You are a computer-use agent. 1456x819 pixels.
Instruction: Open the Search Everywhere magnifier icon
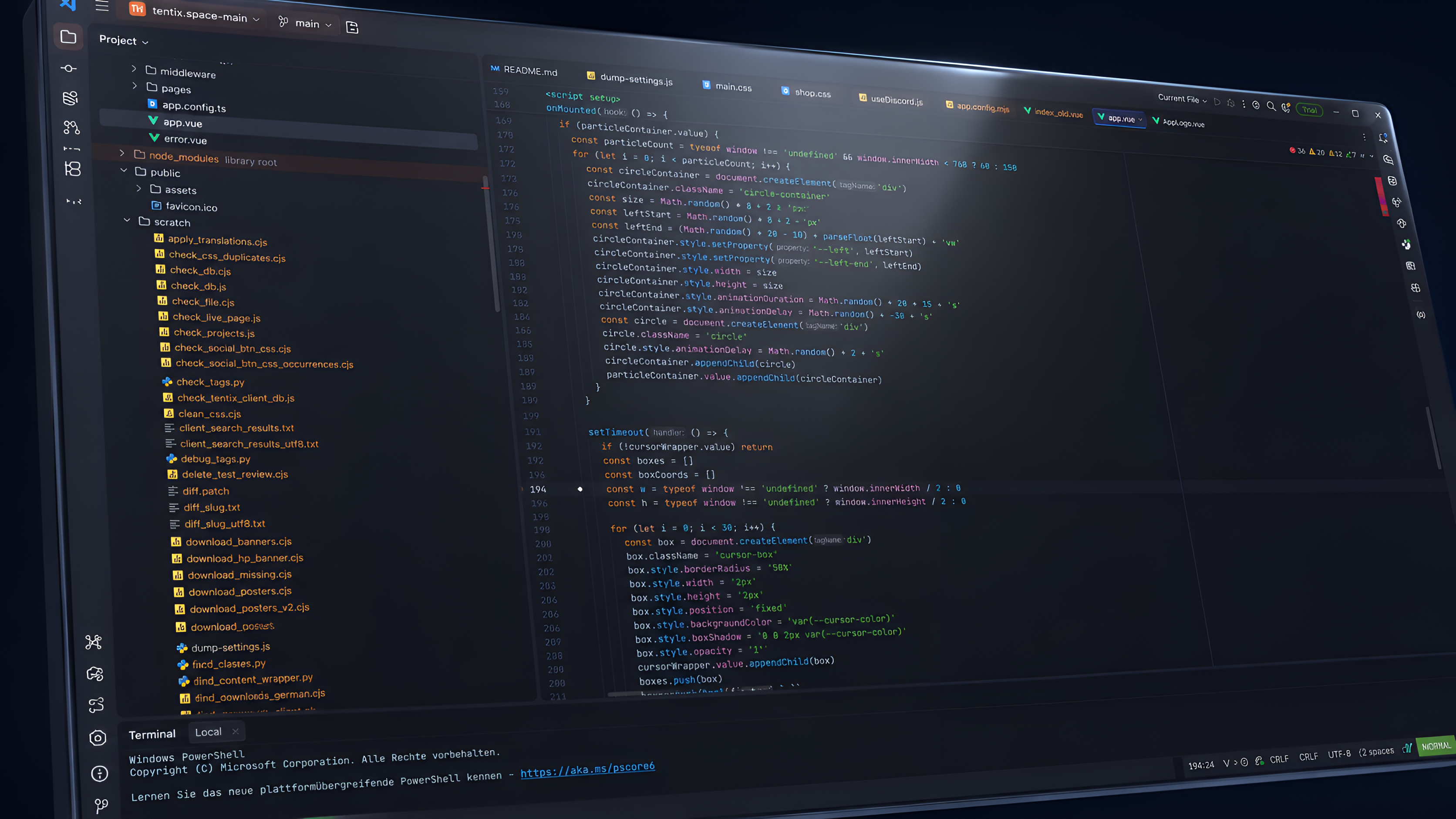click(x=1271, y=106)
